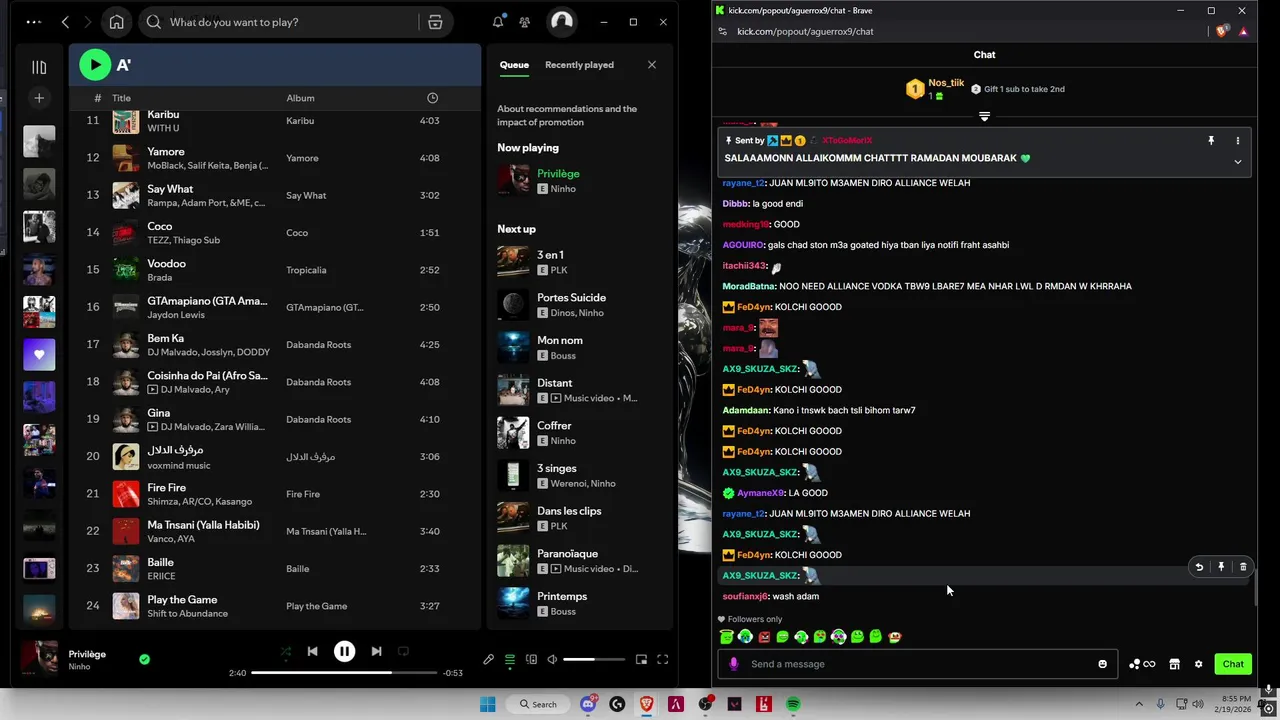Screen dimensions: 1280x720
Task: Reply to the hovered AX9_SKUZA_SKZ message
Action: pos(1199,567)
